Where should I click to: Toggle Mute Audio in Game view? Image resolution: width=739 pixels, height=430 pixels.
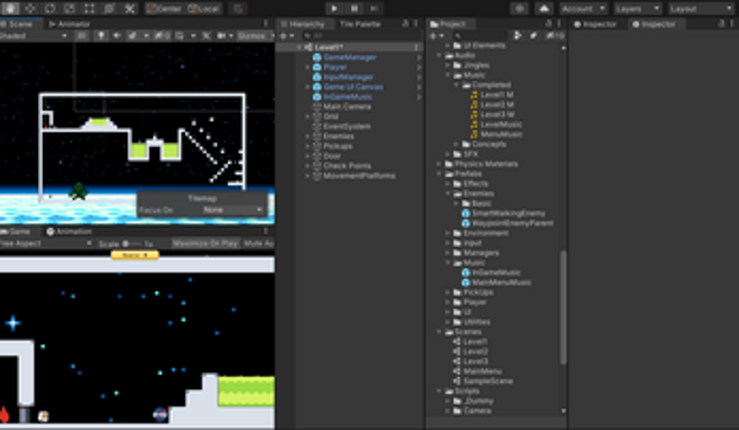258,244
